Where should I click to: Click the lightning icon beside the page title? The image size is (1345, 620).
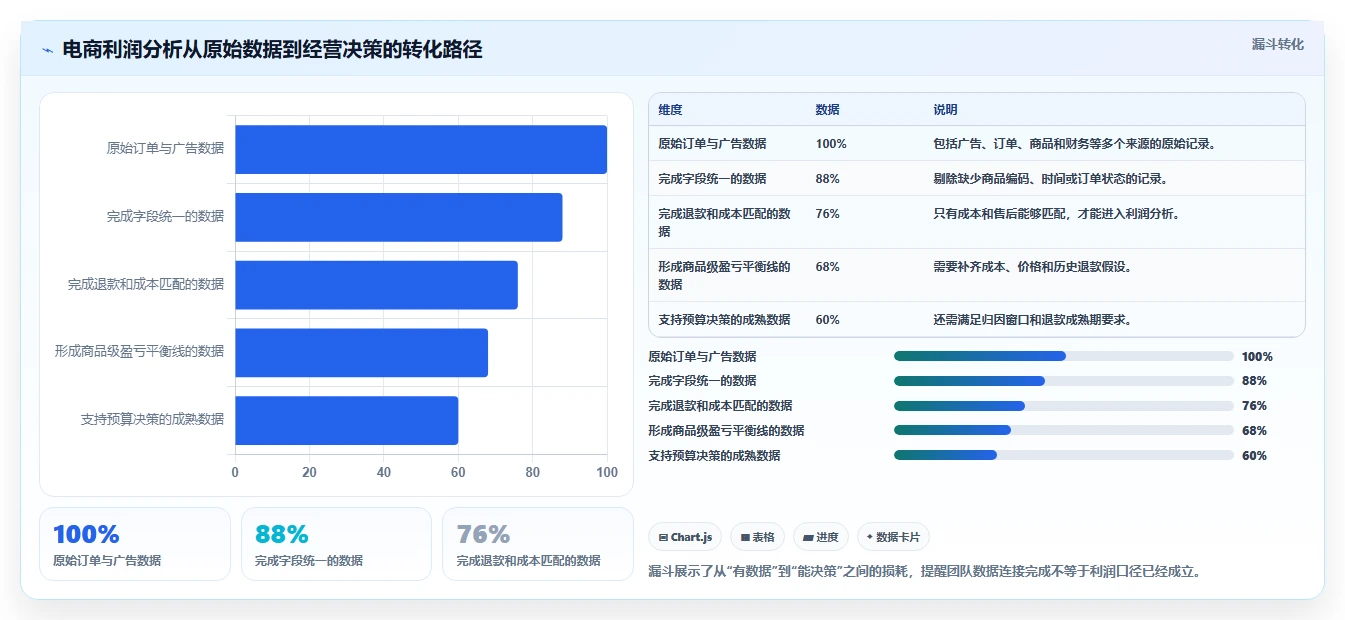48,50
